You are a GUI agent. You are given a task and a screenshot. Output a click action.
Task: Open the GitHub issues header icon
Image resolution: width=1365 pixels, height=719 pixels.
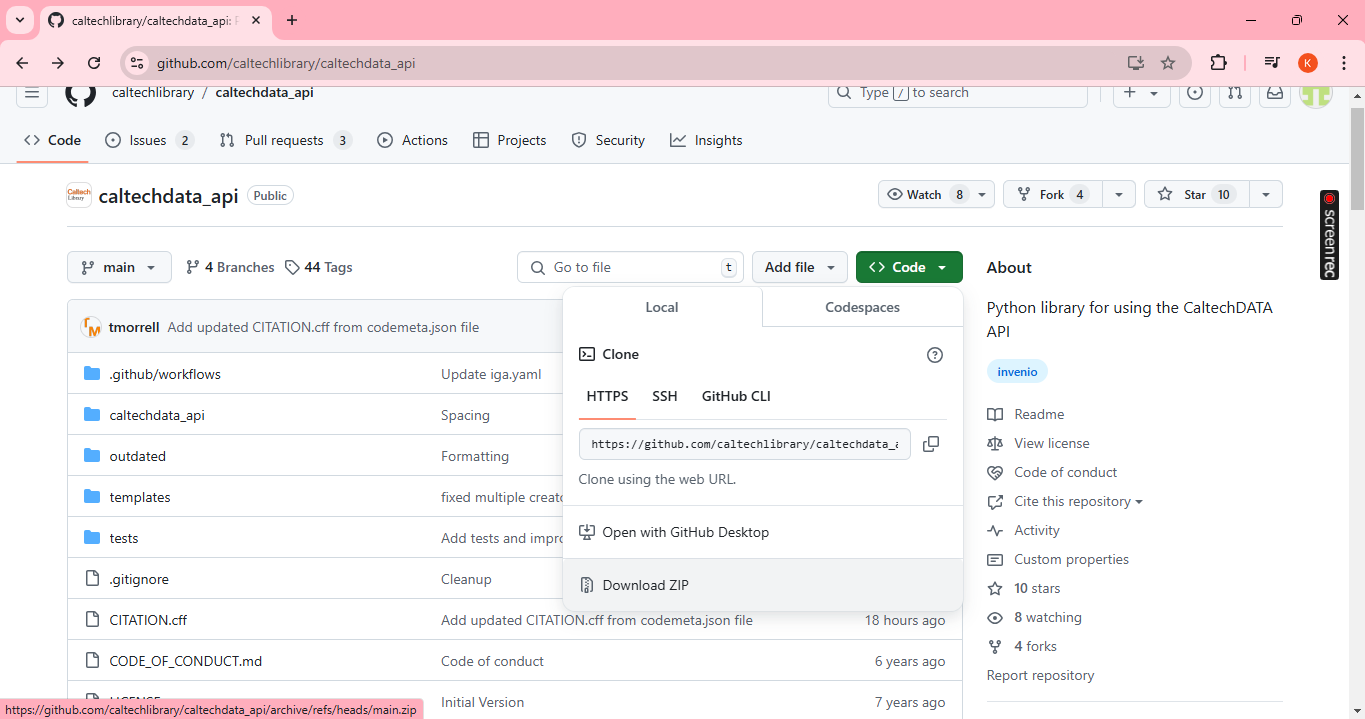tap(1194, 93)
